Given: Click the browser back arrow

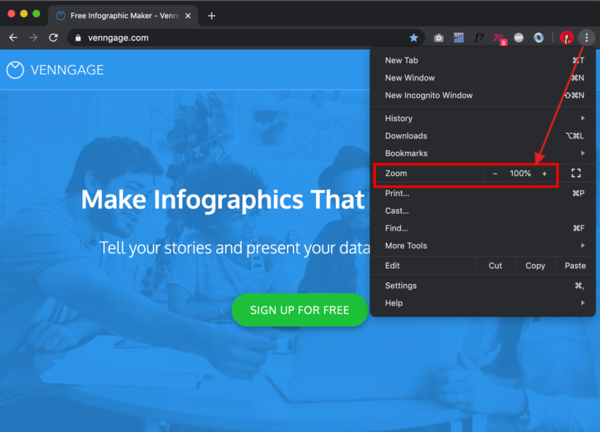Looking at the screenshot, I should [13, 38].
